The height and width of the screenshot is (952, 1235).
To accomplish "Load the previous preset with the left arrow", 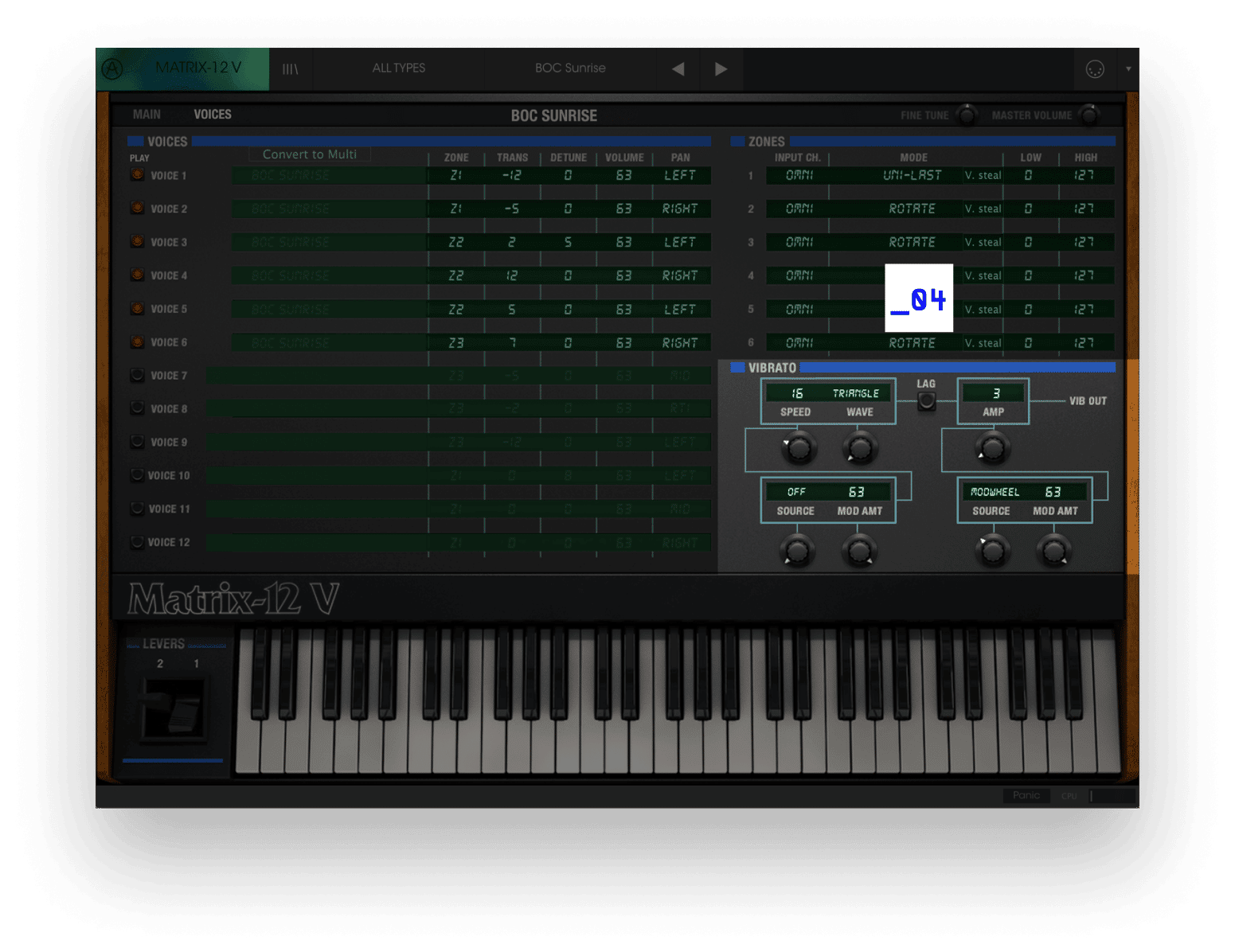I will click(x=678, y=68).
